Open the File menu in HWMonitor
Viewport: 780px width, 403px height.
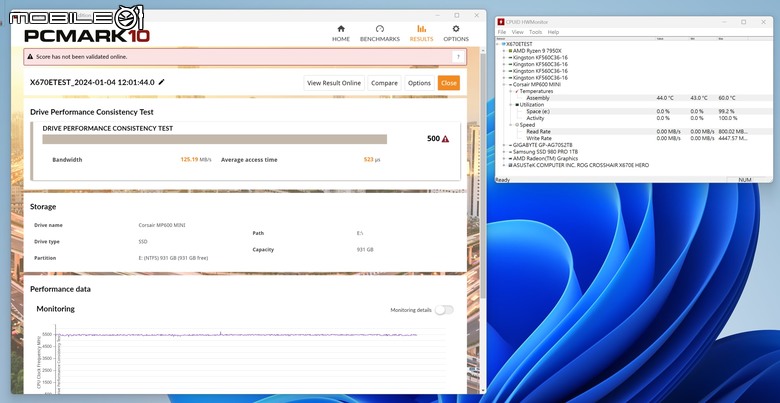click(x=502, y=32)
